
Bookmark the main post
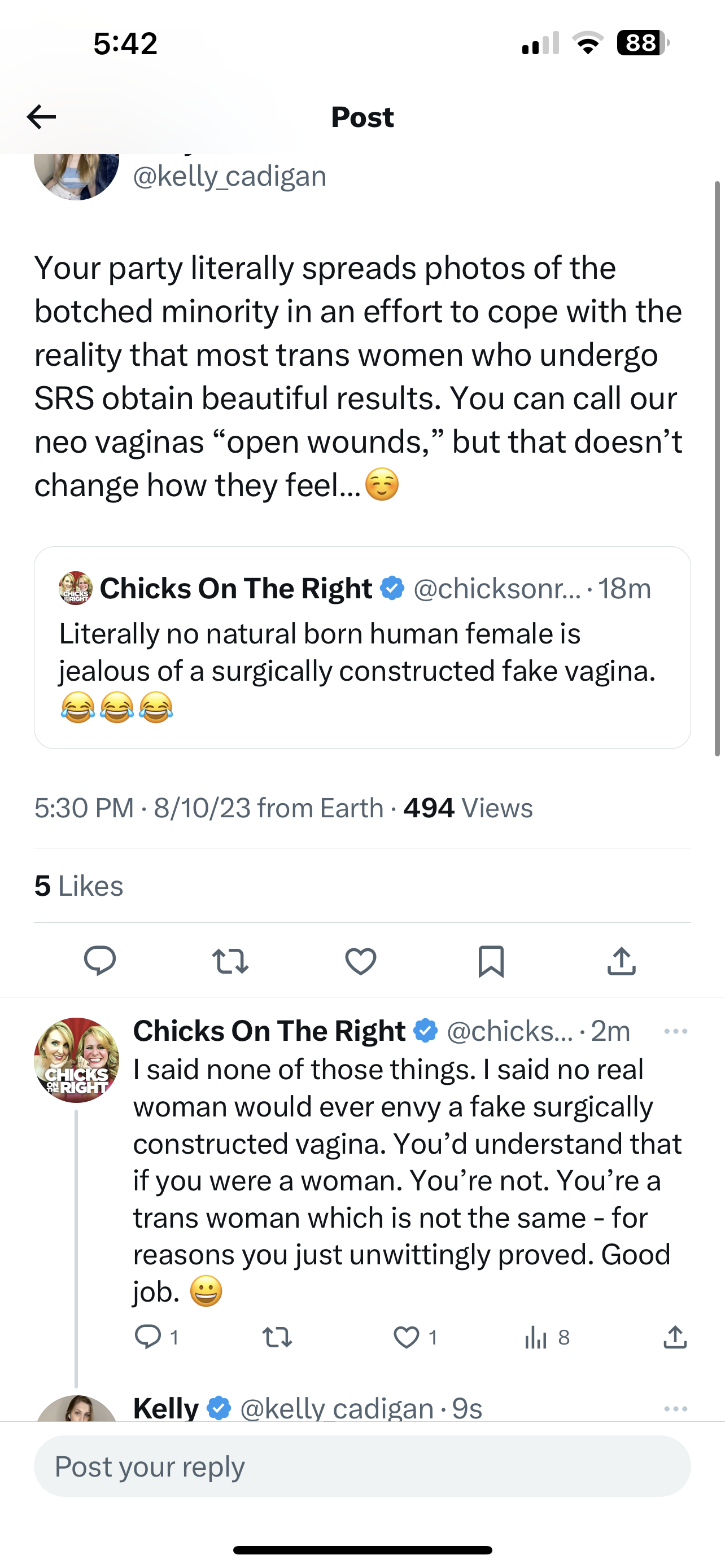tap(491, 961)
